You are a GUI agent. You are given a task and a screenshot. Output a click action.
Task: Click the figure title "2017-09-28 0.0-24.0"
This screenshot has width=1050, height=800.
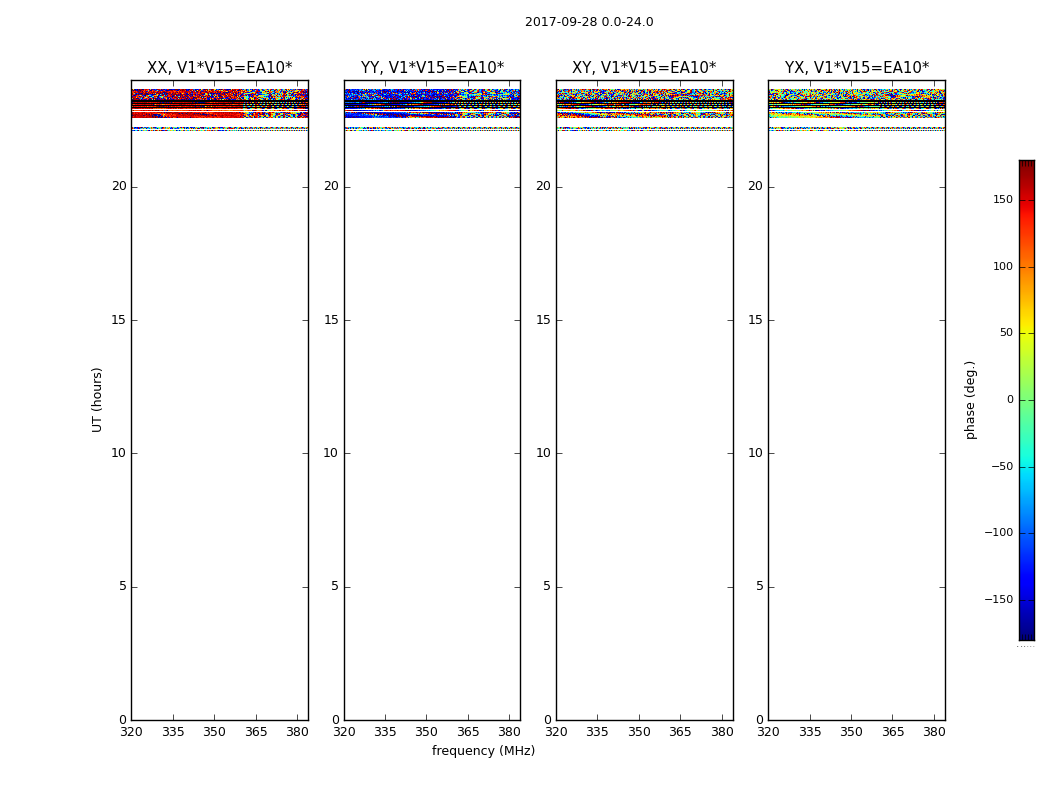pos(589,22)
